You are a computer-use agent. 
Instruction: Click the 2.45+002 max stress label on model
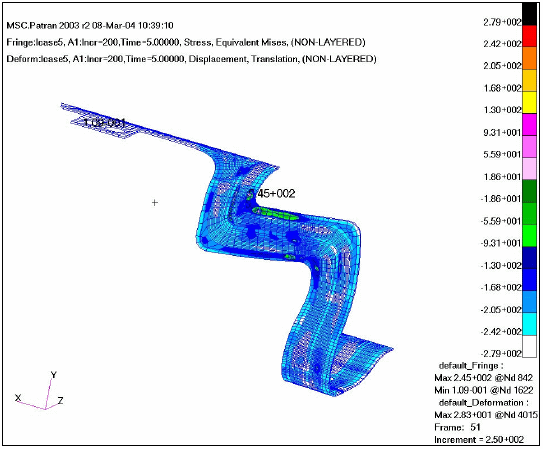(272, 194)
